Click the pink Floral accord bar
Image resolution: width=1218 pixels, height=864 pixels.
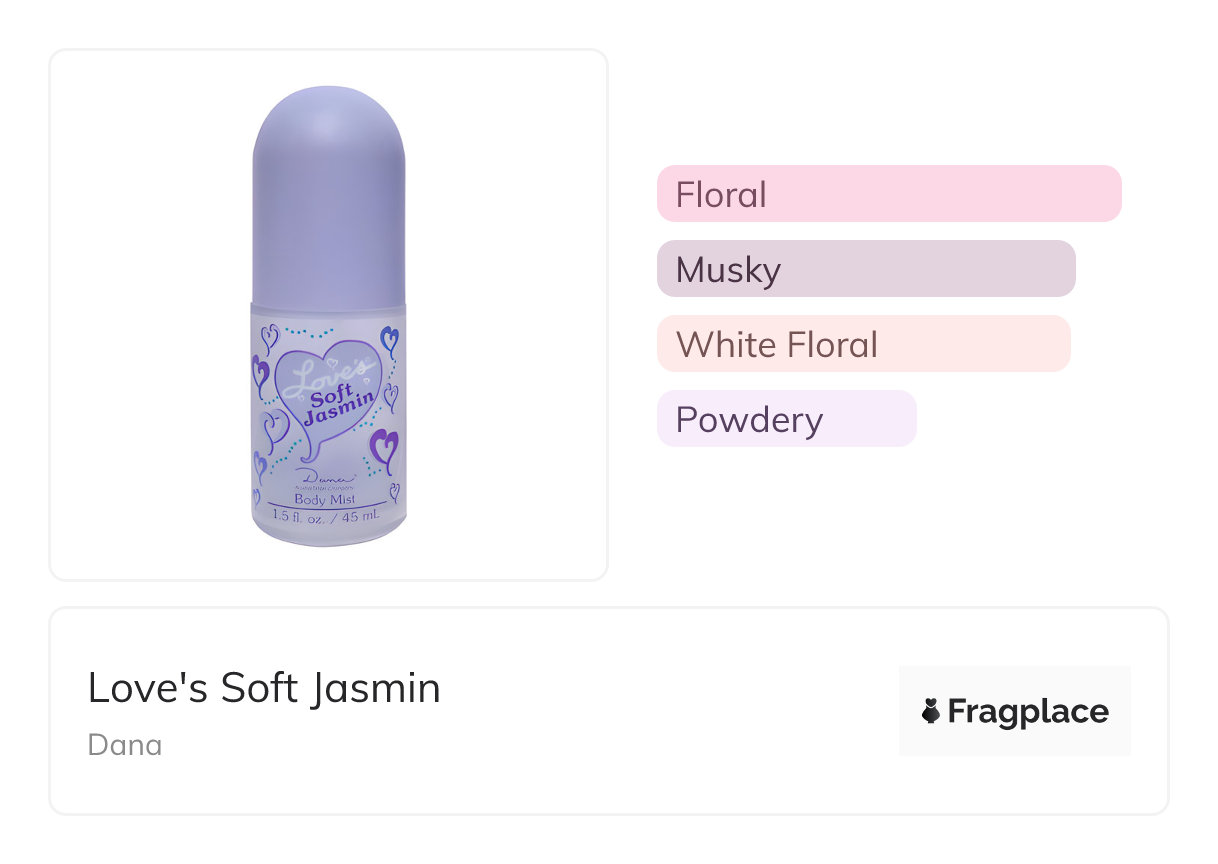[888, 193]
